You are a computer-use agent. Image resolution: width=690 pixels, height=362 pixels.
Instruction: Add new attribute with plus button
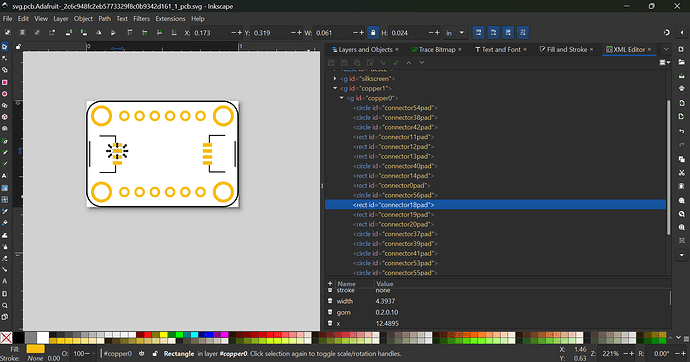click(x=330, y=284)
